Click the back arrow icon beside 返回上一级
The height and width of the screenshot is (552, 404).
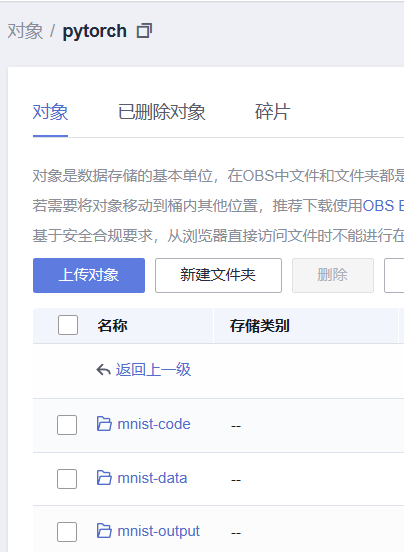click(x=103, y=370)
